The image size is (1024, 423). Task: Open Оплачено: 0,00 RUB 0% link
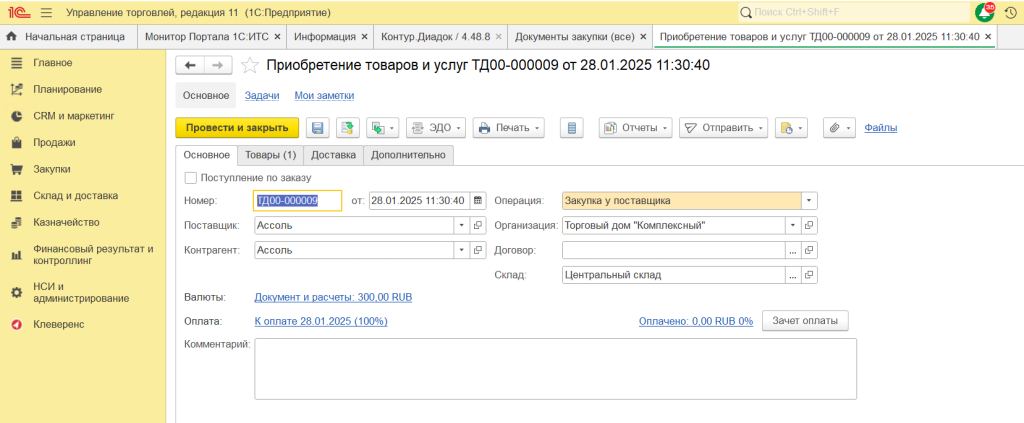click(x=696, y=321)
